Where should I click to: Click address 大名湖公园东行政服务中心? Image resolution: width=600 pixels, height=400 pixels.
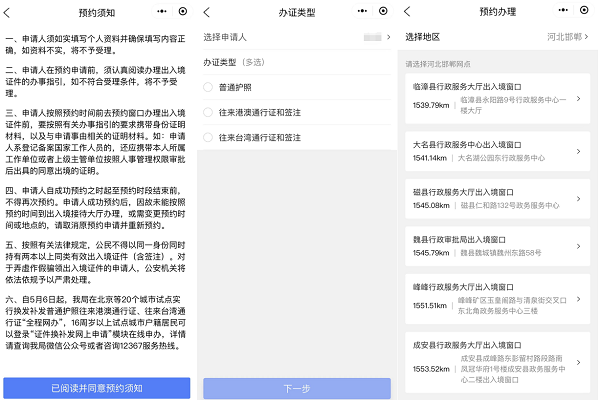coord(502,158)
